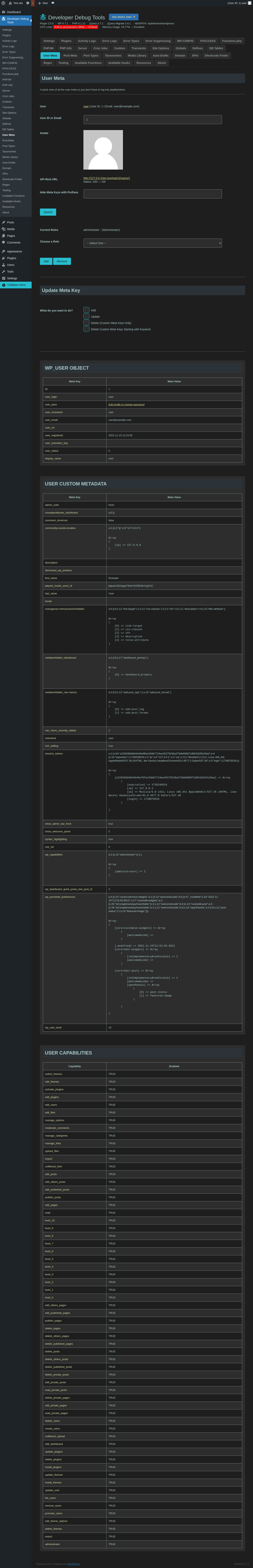Click the See what's new button

(x=124, y=17)
